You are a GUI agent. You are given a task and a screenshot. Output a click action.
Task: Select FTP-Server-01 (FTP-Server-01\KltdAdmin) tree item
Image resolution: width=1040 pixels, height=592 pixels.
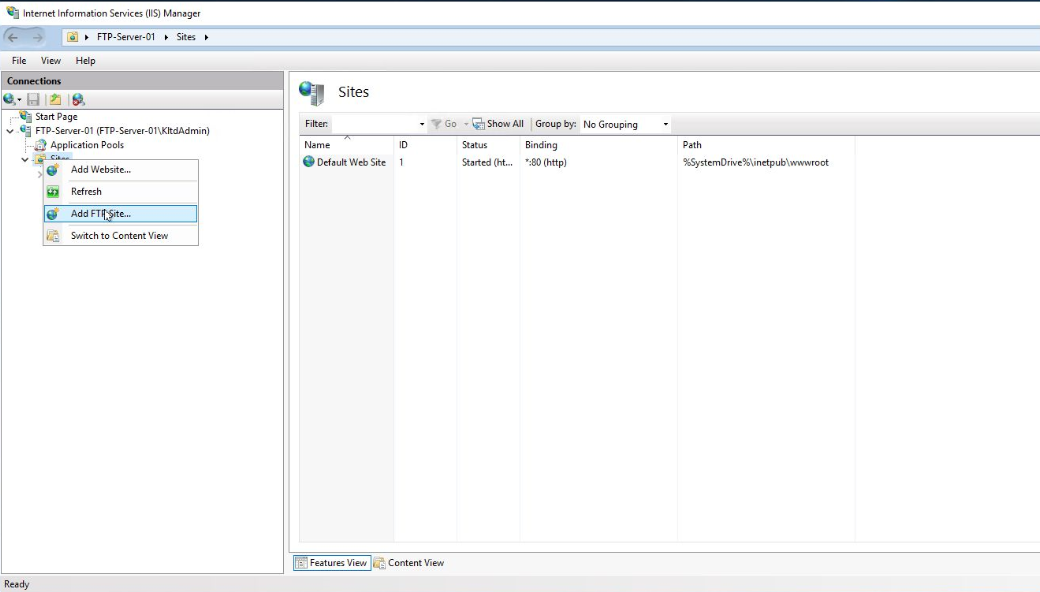(122, 131)
